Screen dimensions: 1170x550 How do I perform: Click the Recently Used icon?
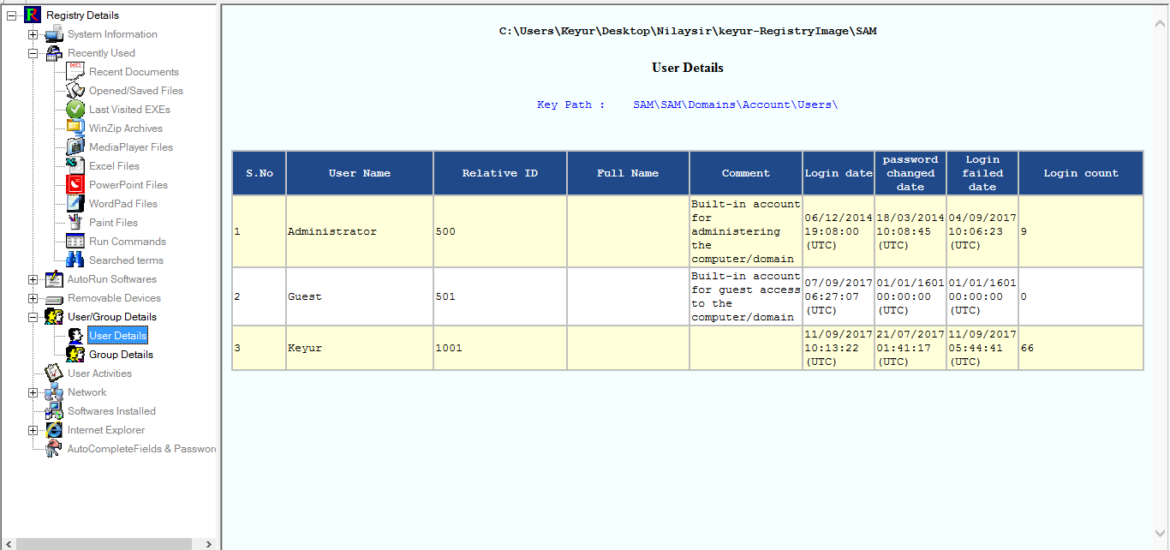[54, 53]
